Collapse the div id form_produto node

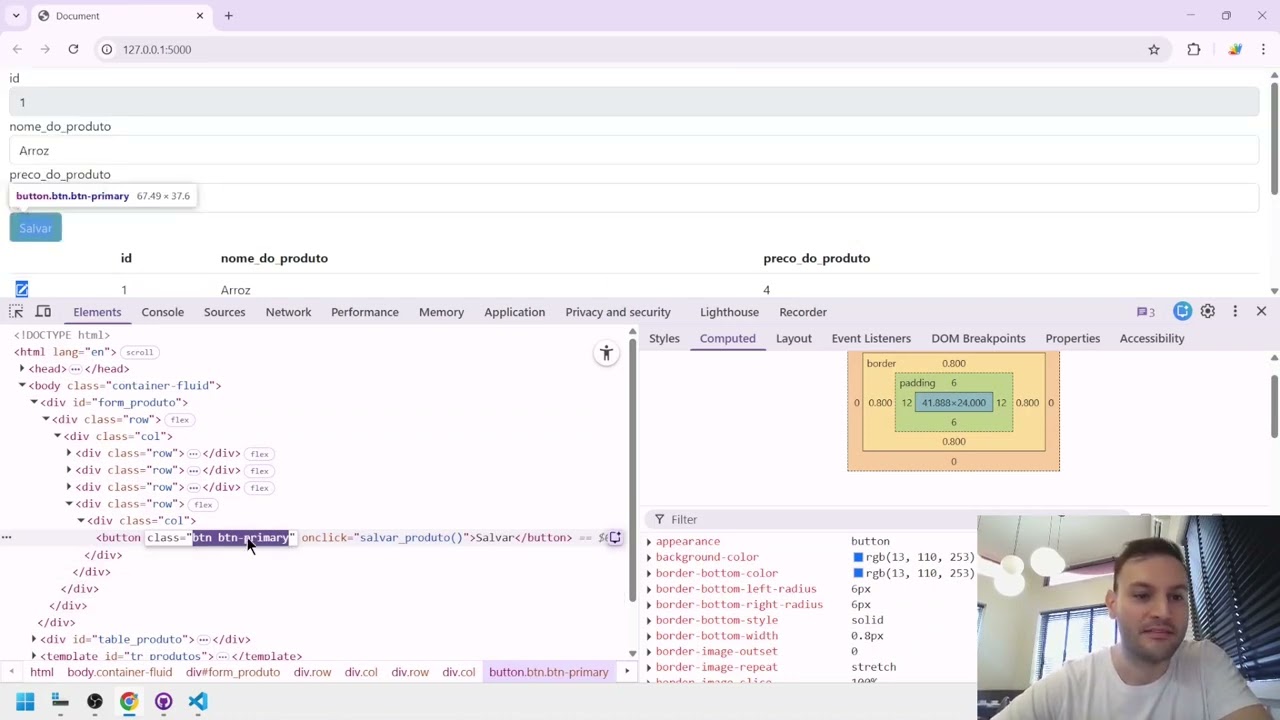[34, 403]
